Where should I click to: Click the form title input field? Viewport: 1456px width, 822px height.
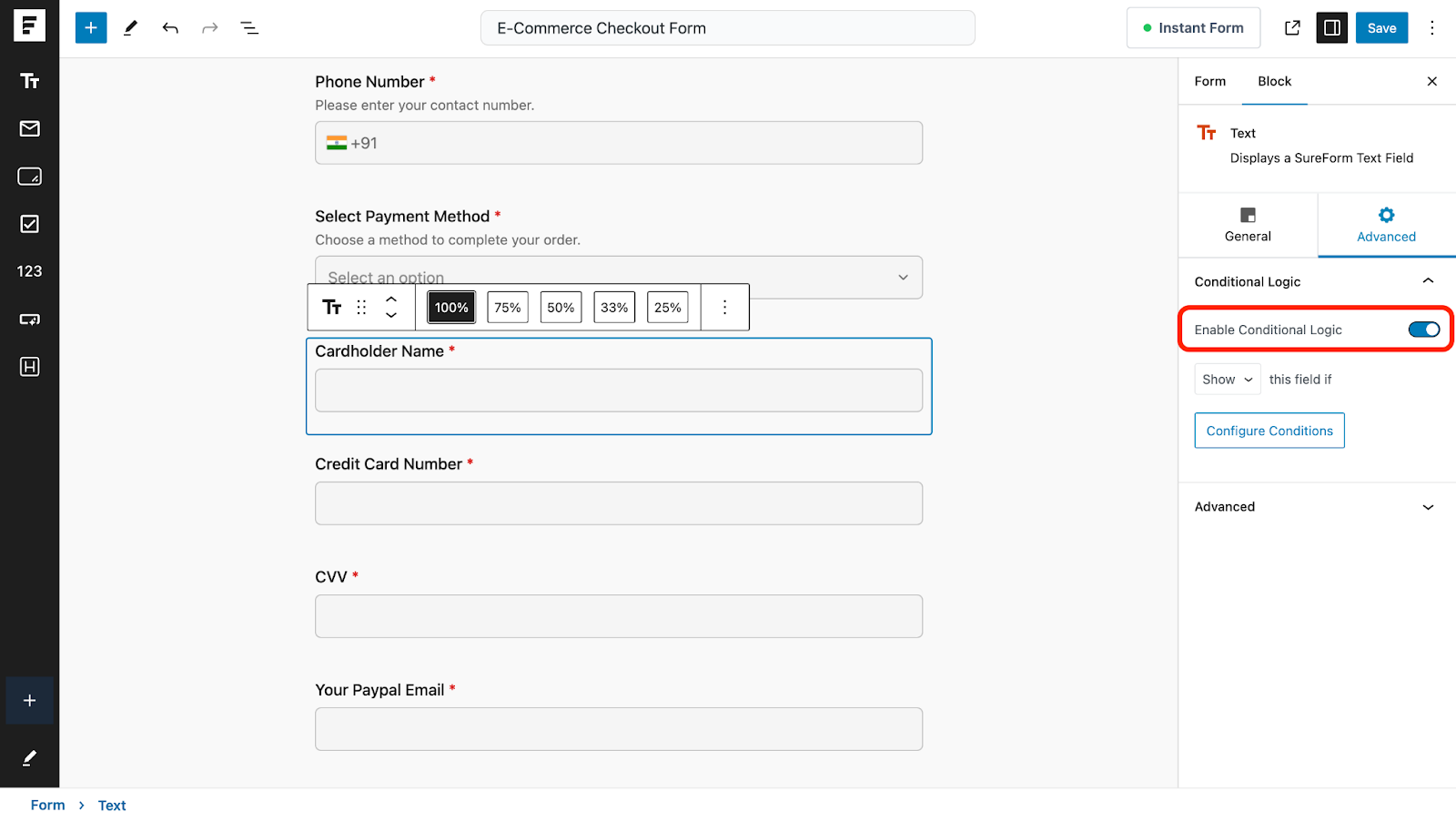[x=727, y=27]
